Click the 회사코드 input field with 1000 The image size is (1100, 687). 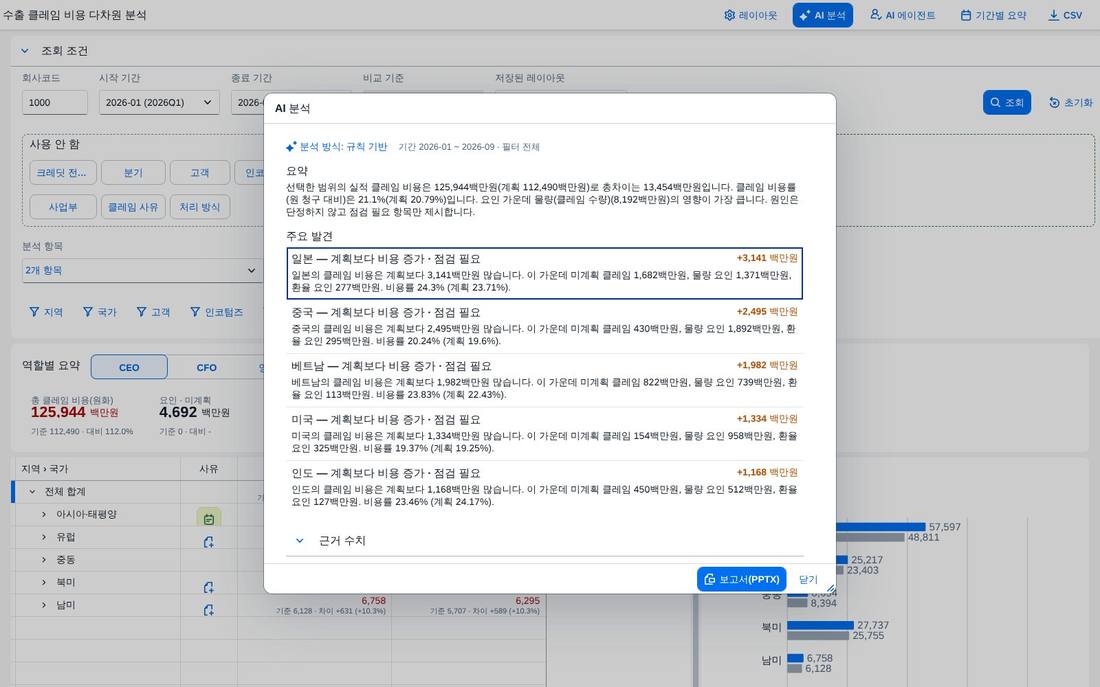point(55,102)
